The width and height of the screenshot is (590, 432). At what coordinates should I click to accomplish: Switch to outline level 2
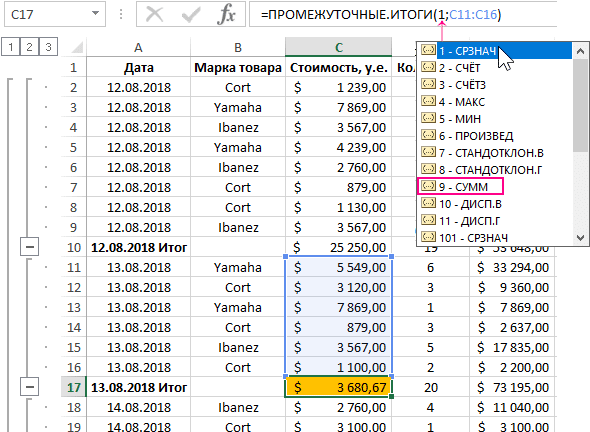29,47
